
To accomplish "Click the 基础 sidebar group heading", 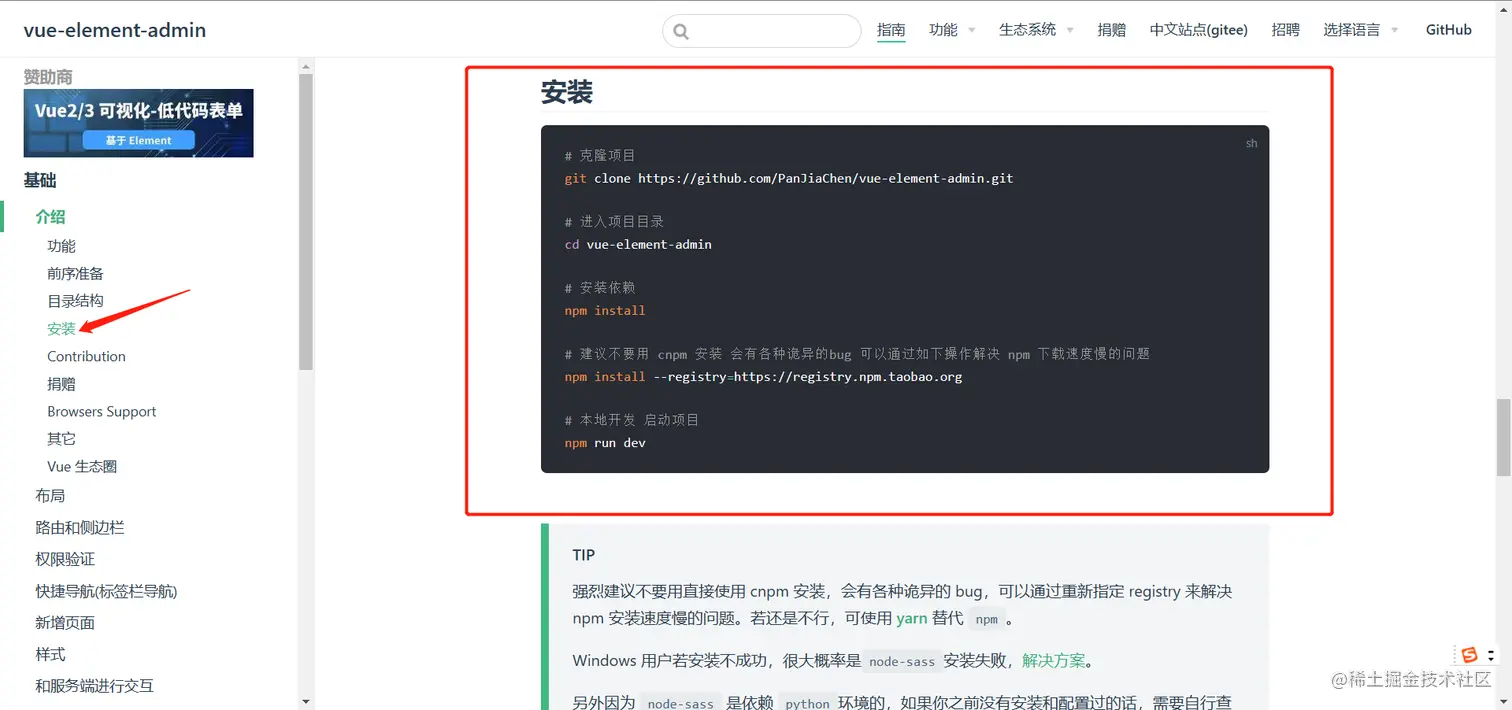I will pyautogui.click(x=40, y=181).
